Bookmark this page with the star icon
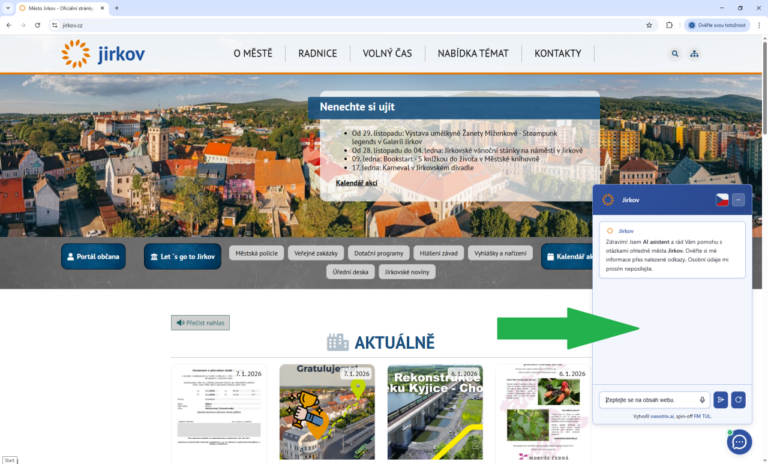The height and width of the screenshot is (464, 768). (649, 25)
